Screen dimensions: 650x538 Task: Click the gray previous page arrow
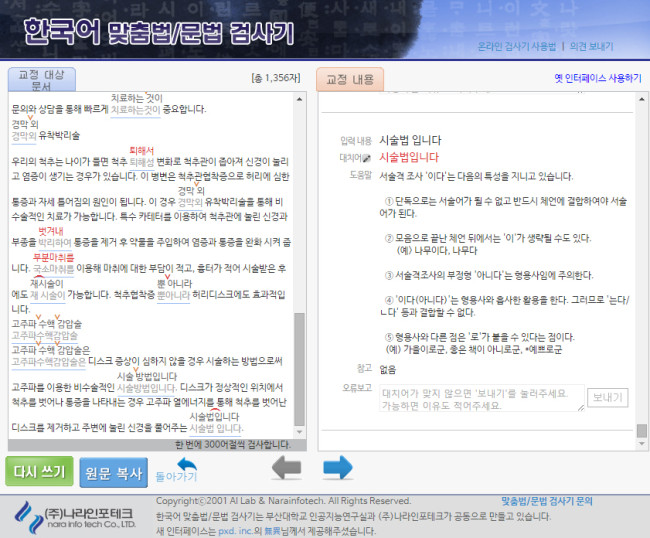[x=286, y=467]
